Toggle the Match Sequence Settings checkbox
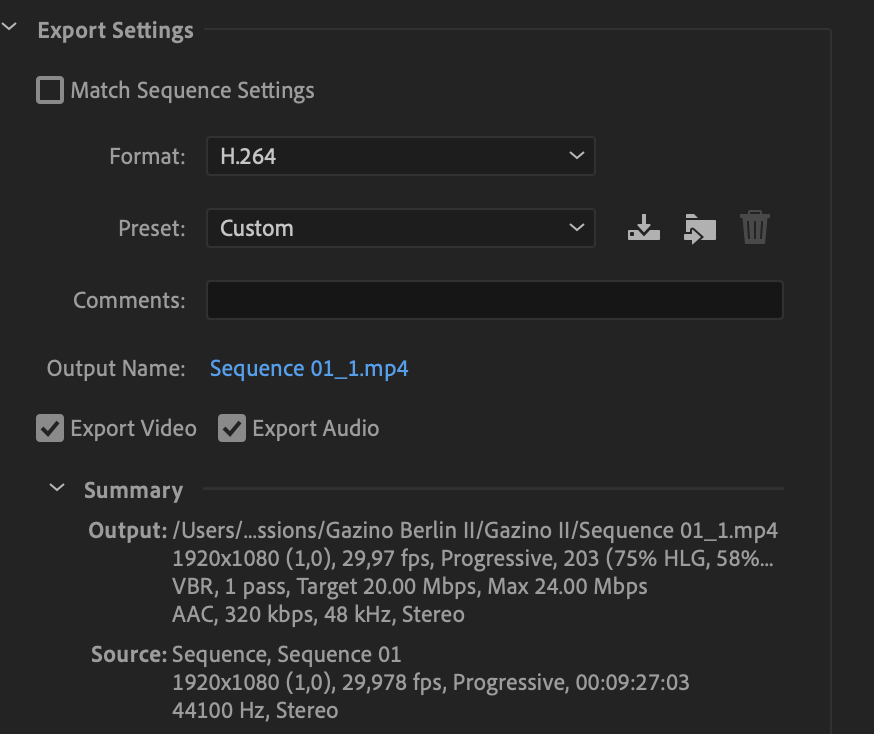This screenshot has height=734, width=874. point(49,89)
